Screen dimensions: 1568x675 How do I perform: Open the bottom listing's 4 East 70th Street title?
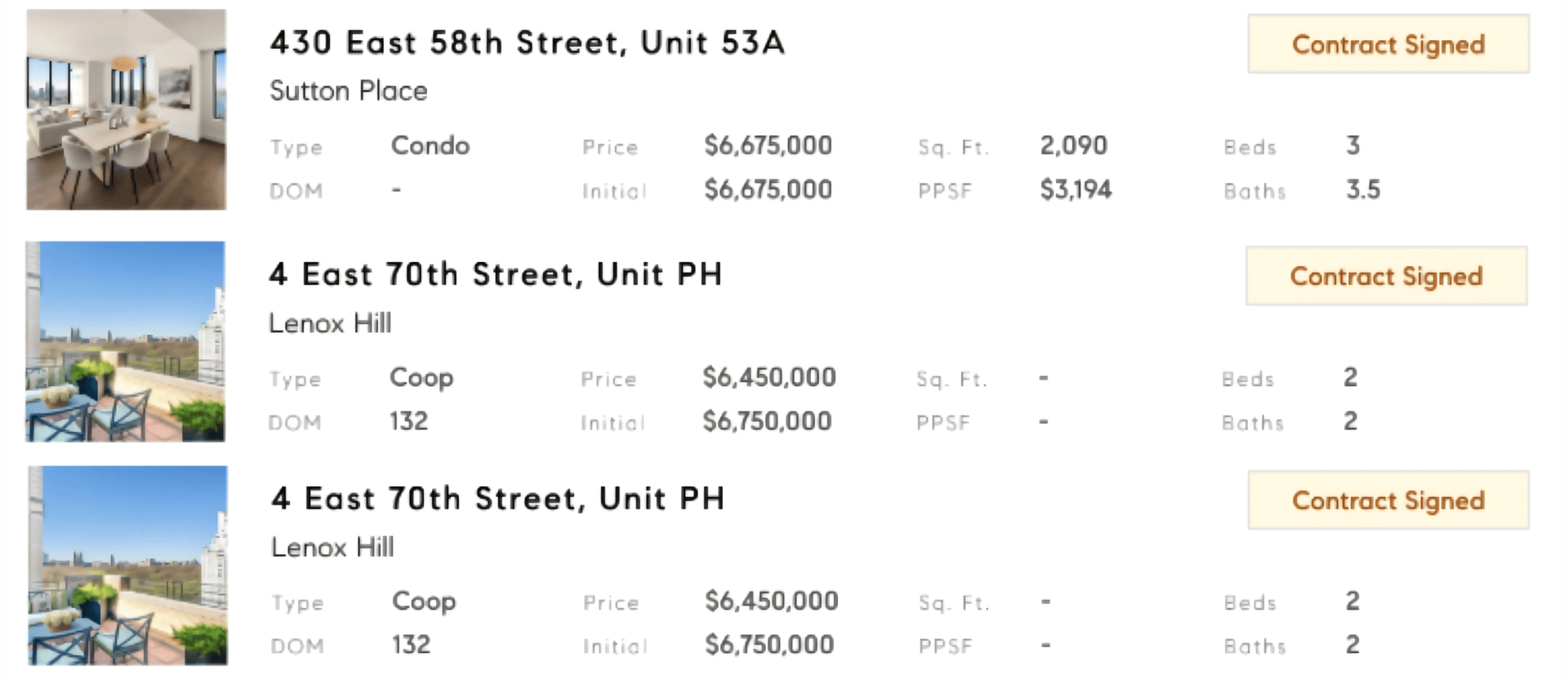click(498, 498)
